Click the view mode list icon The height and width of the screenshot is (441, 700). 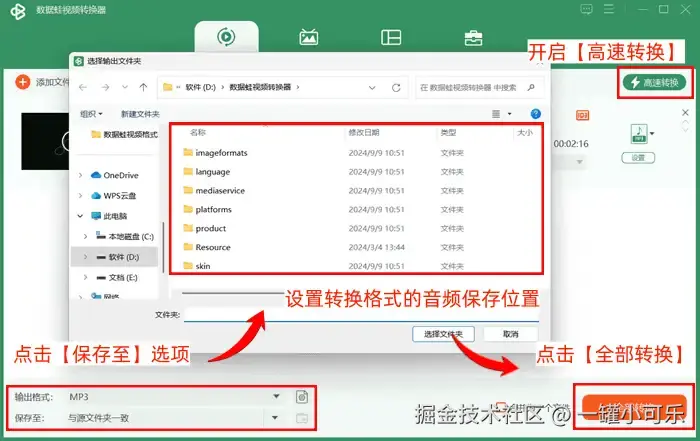[496, 114]
